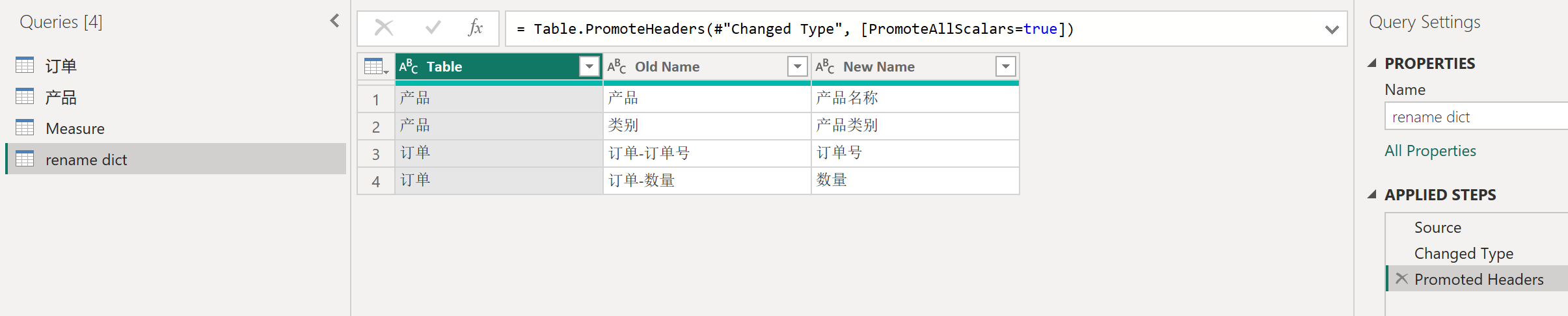Click the fx insert step icon

click(476, 28)
